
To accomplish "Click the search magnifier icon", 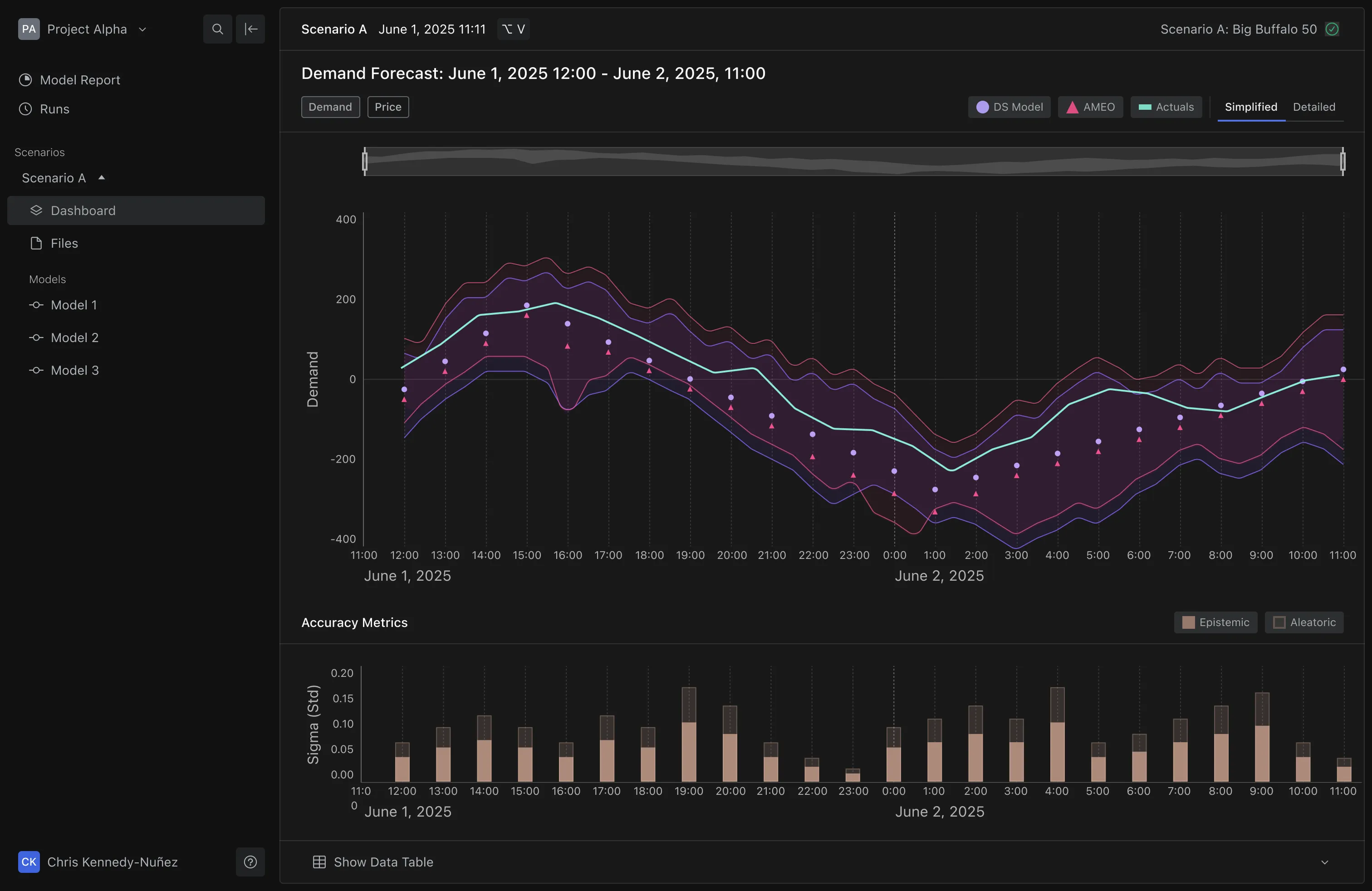I will (217, 29).
